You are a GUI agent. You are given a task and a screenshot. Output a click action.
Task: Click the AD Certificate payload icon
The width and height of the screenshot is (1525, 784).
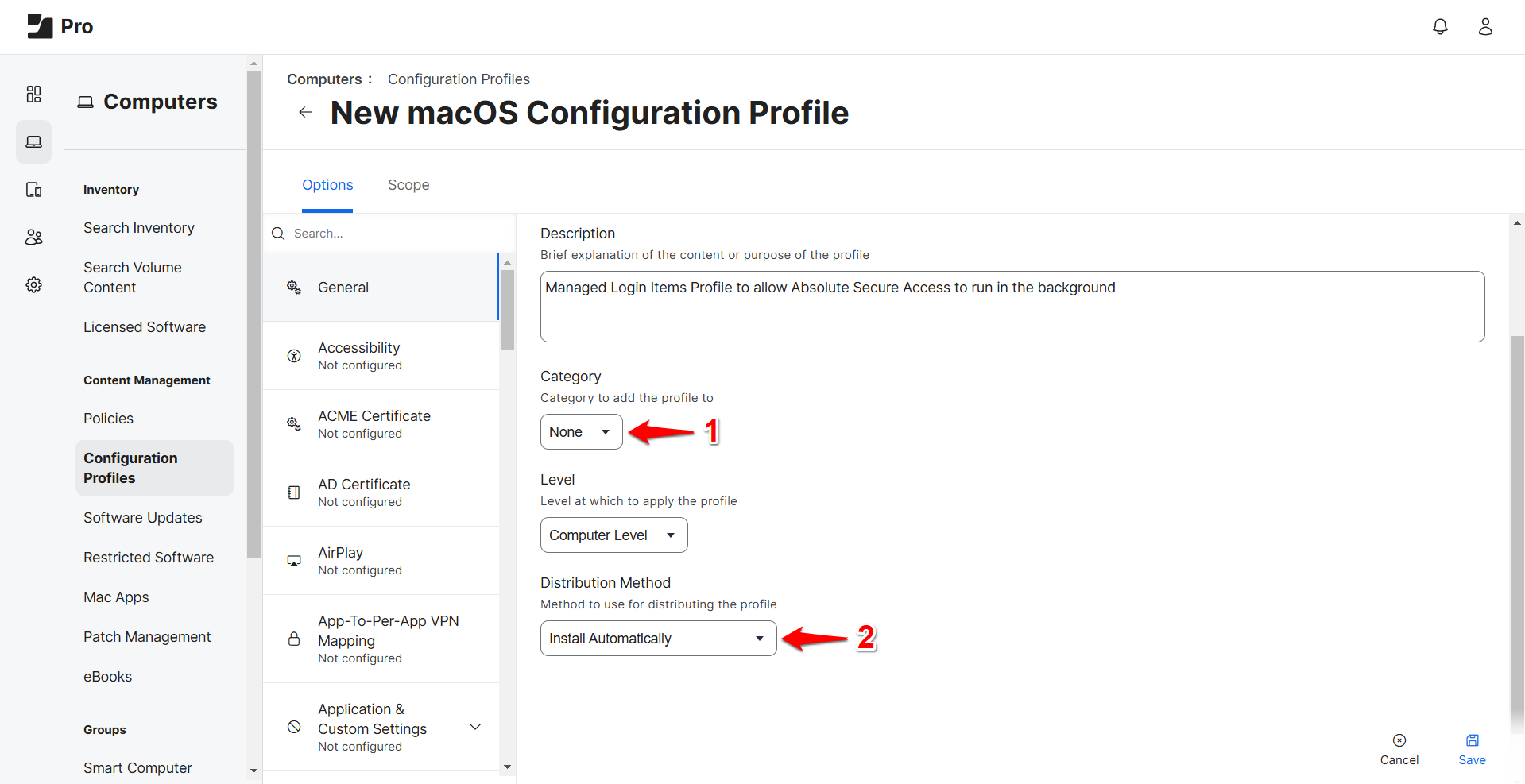click(x=294, y=492)
